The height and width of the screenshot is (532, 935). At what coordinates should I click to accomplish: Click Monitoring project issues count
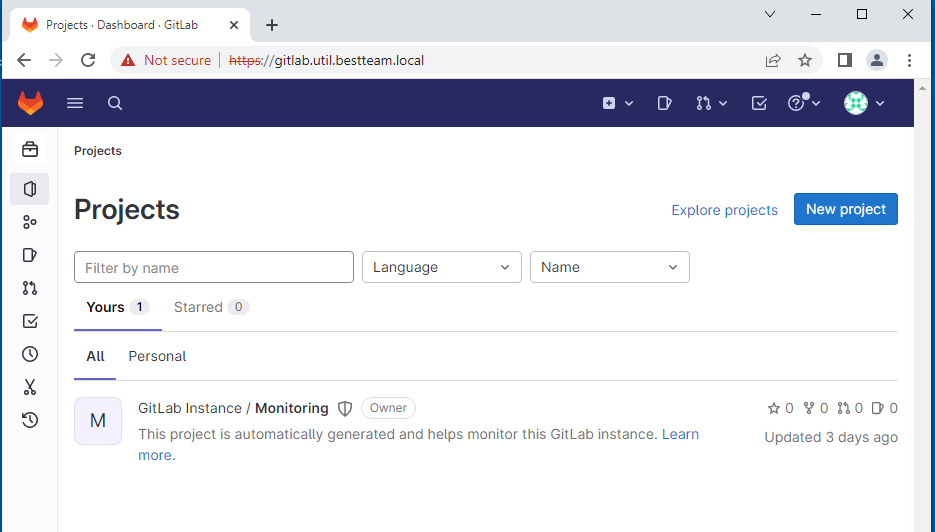885,409
